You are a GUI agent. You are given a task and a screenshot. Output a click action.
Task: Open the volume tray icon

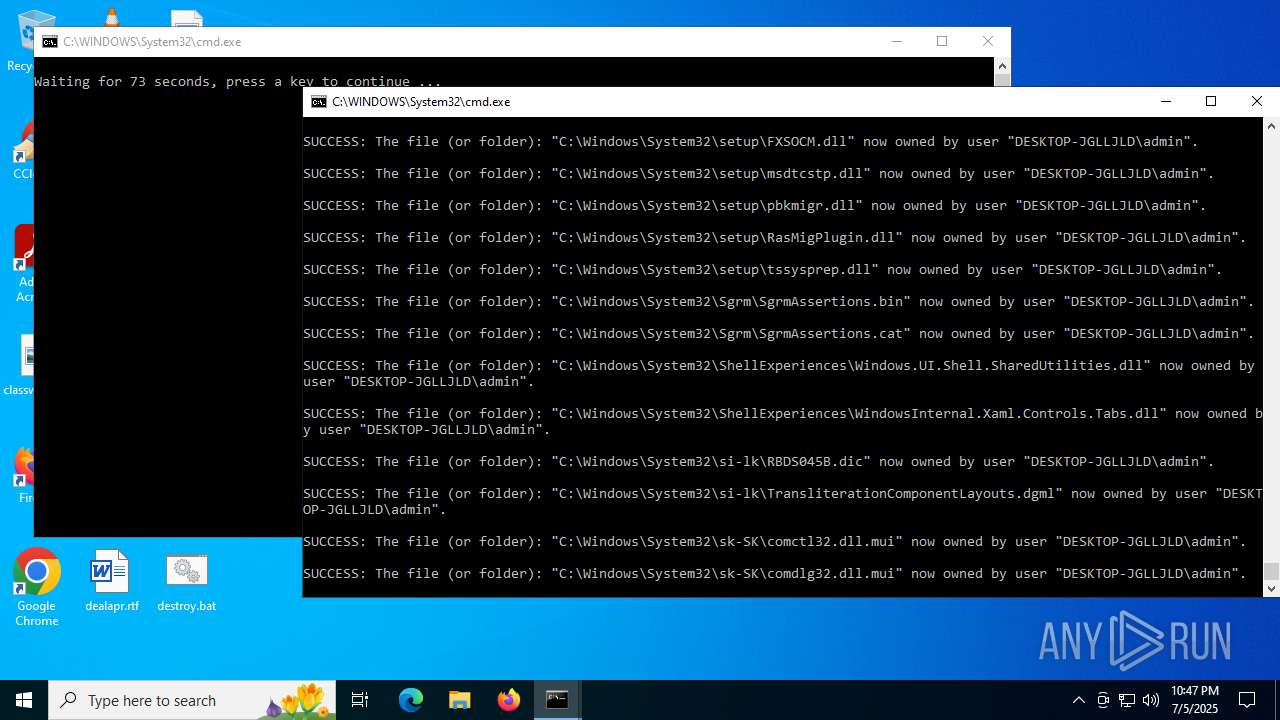(x=1151, y=700)
